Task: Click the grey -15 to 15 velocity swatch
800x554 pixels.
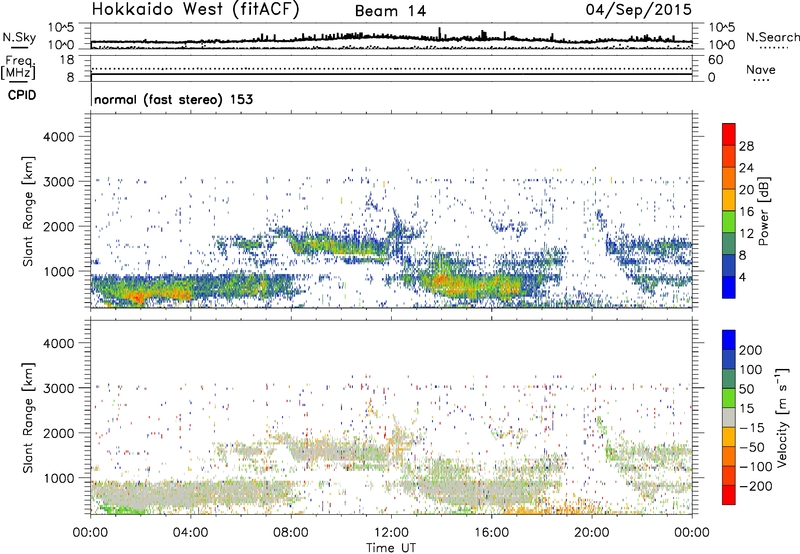Action: coord(729,418)
